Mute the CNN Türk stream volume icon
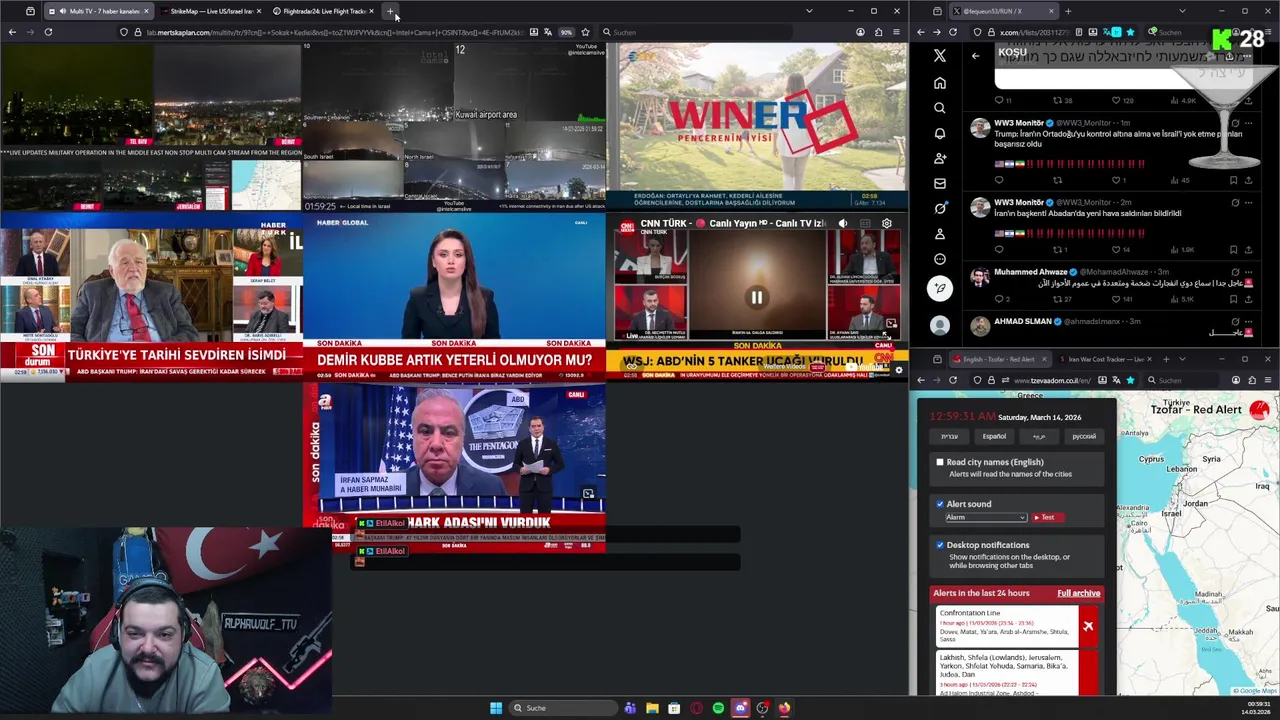 [842, 224]
